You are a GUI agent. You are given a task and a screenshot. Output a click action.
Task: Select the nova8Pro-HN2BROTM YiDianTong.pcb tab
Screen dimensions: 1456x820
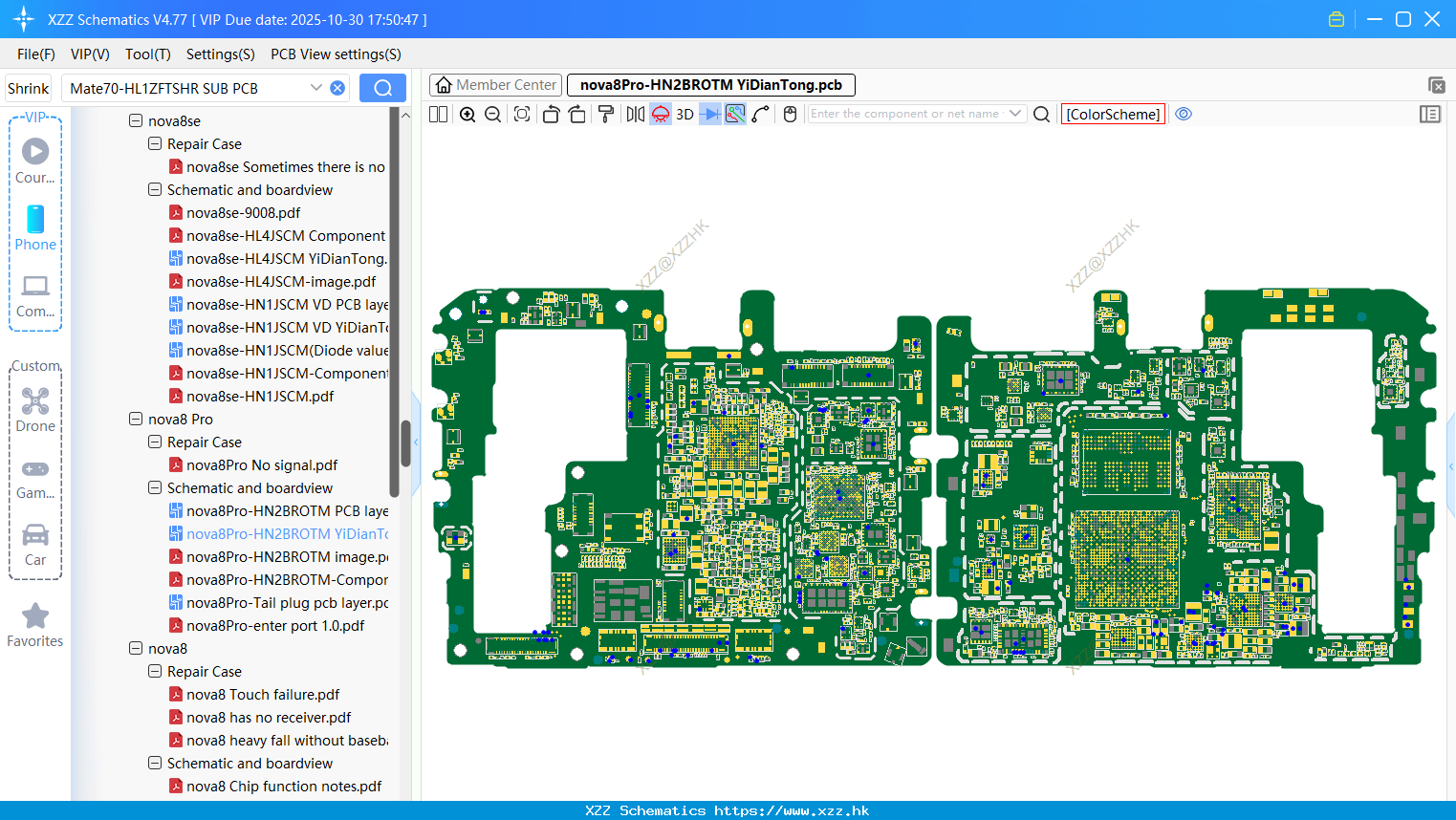(710, 85)
